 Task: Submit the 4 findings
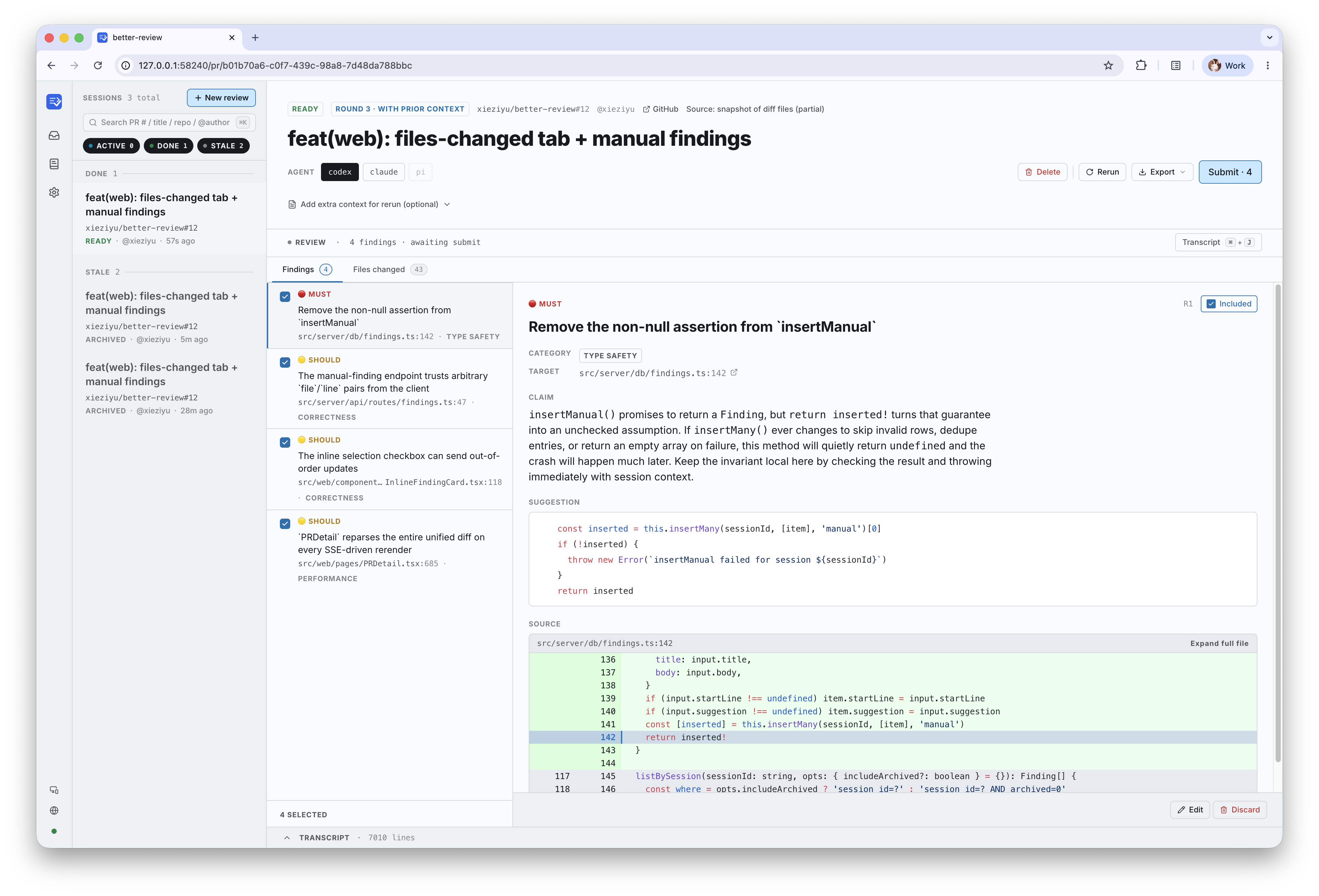pos(1230,172)
